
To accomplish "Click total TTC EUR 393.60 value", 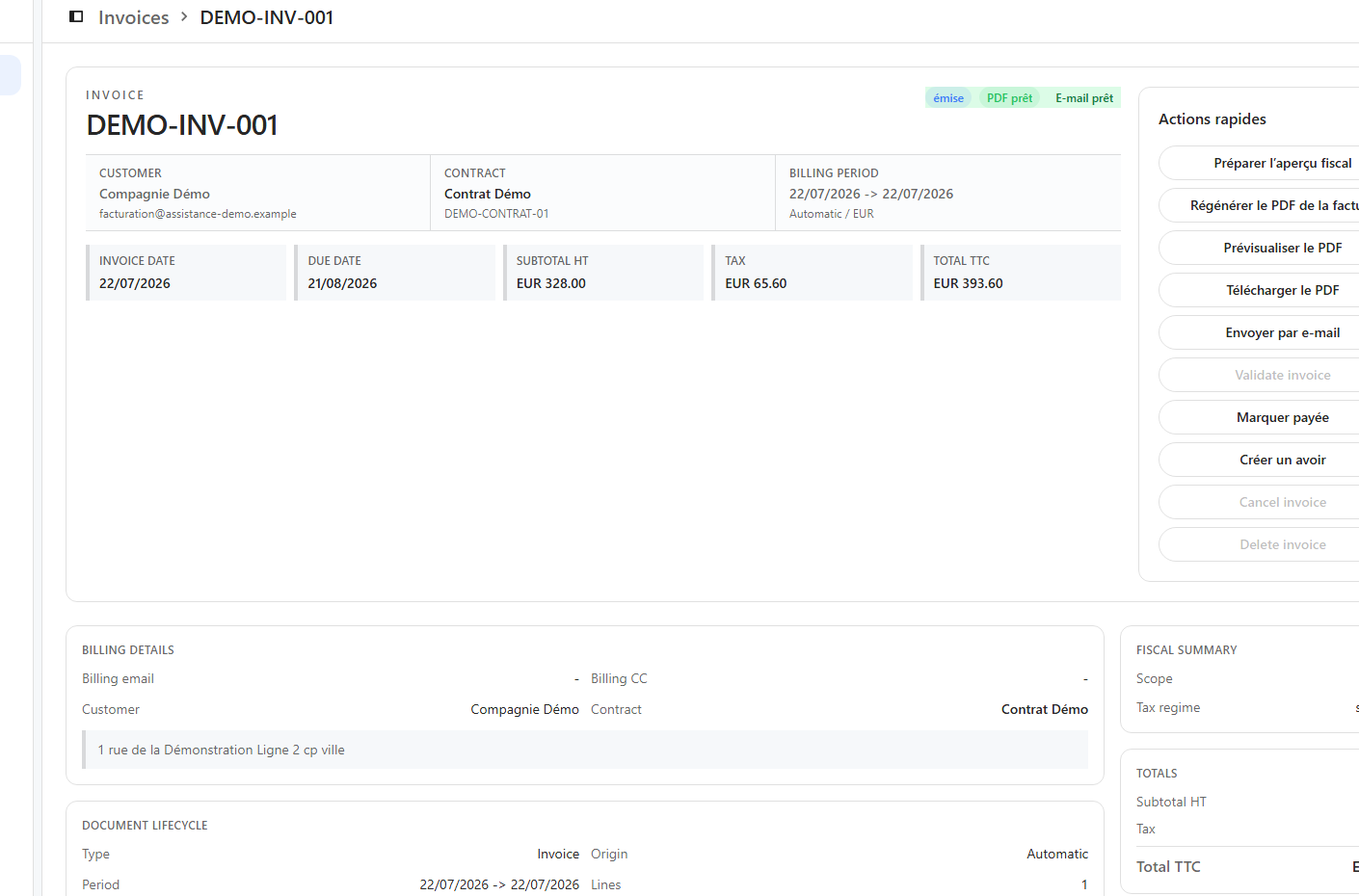I will 968,283.
